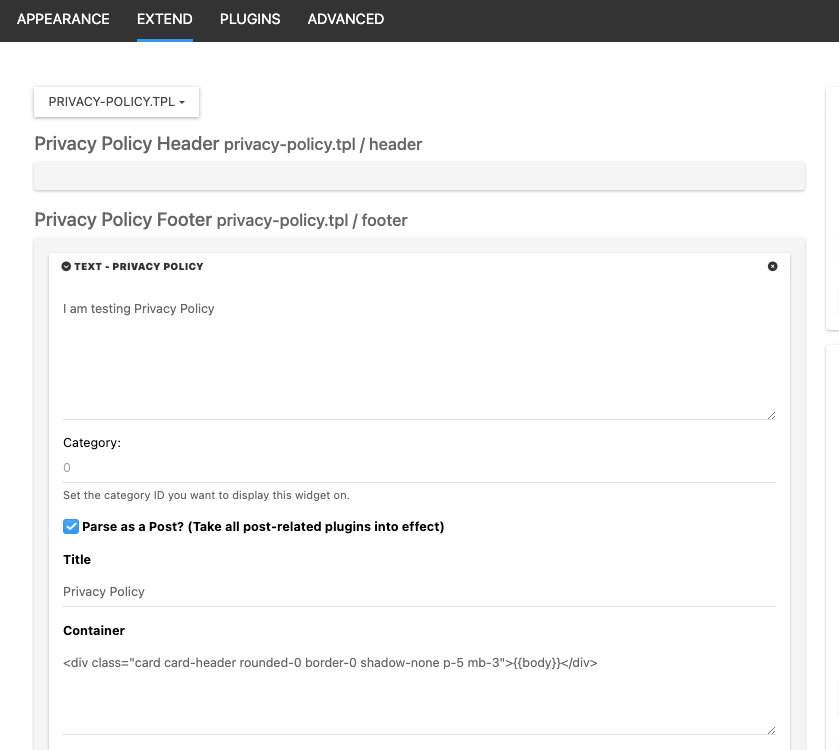Click the empty Privacy Policy Header widget area

click(x=419, y=176)
